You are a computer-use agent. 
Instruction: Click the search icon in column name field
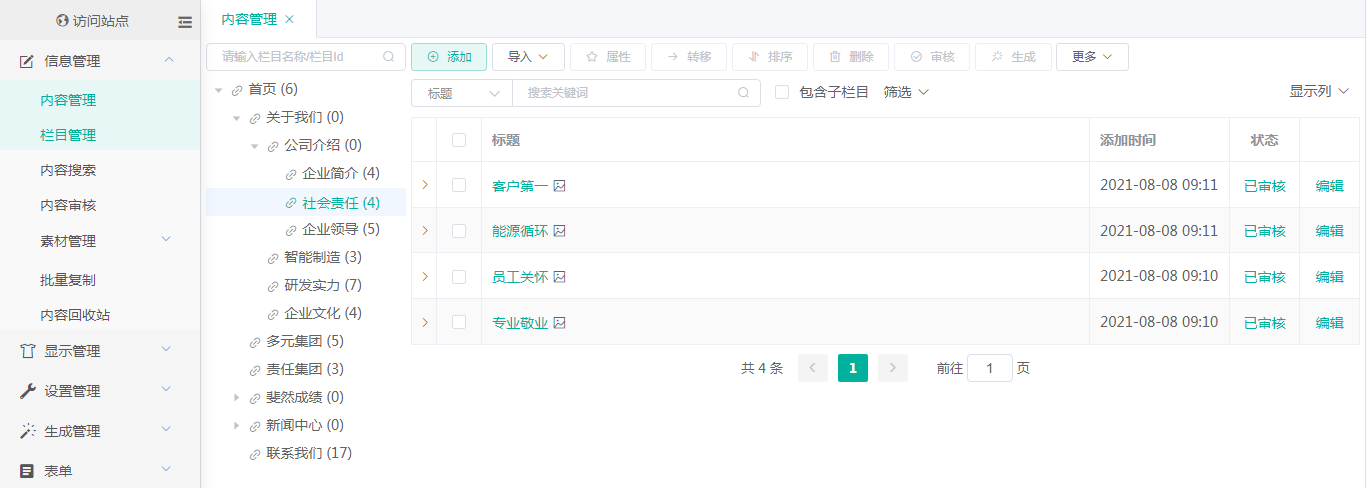[388, 57]
